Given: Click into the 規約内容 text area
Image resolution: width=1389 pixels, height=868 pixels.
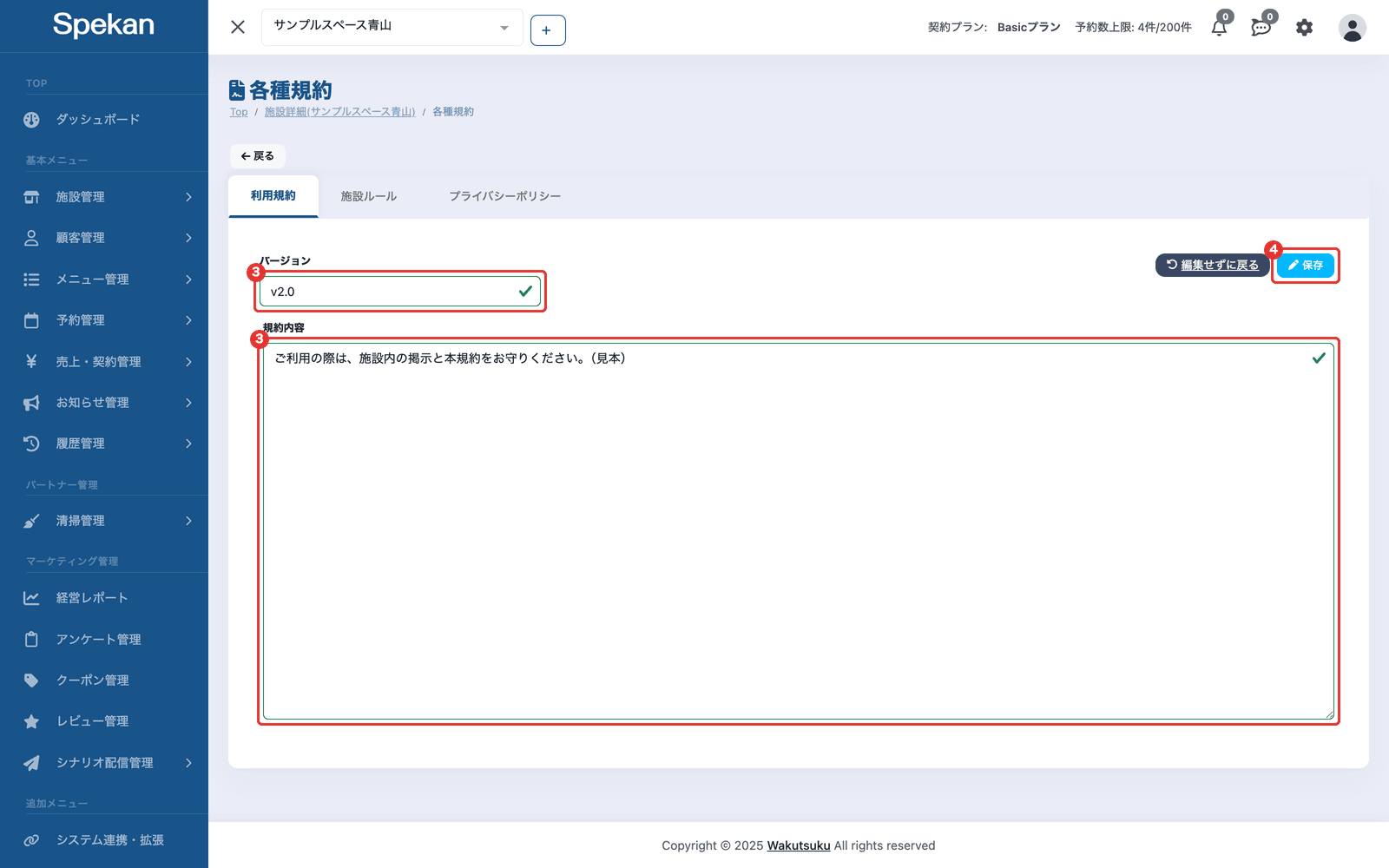Looking at the screenshot, I should click(799, 531).
